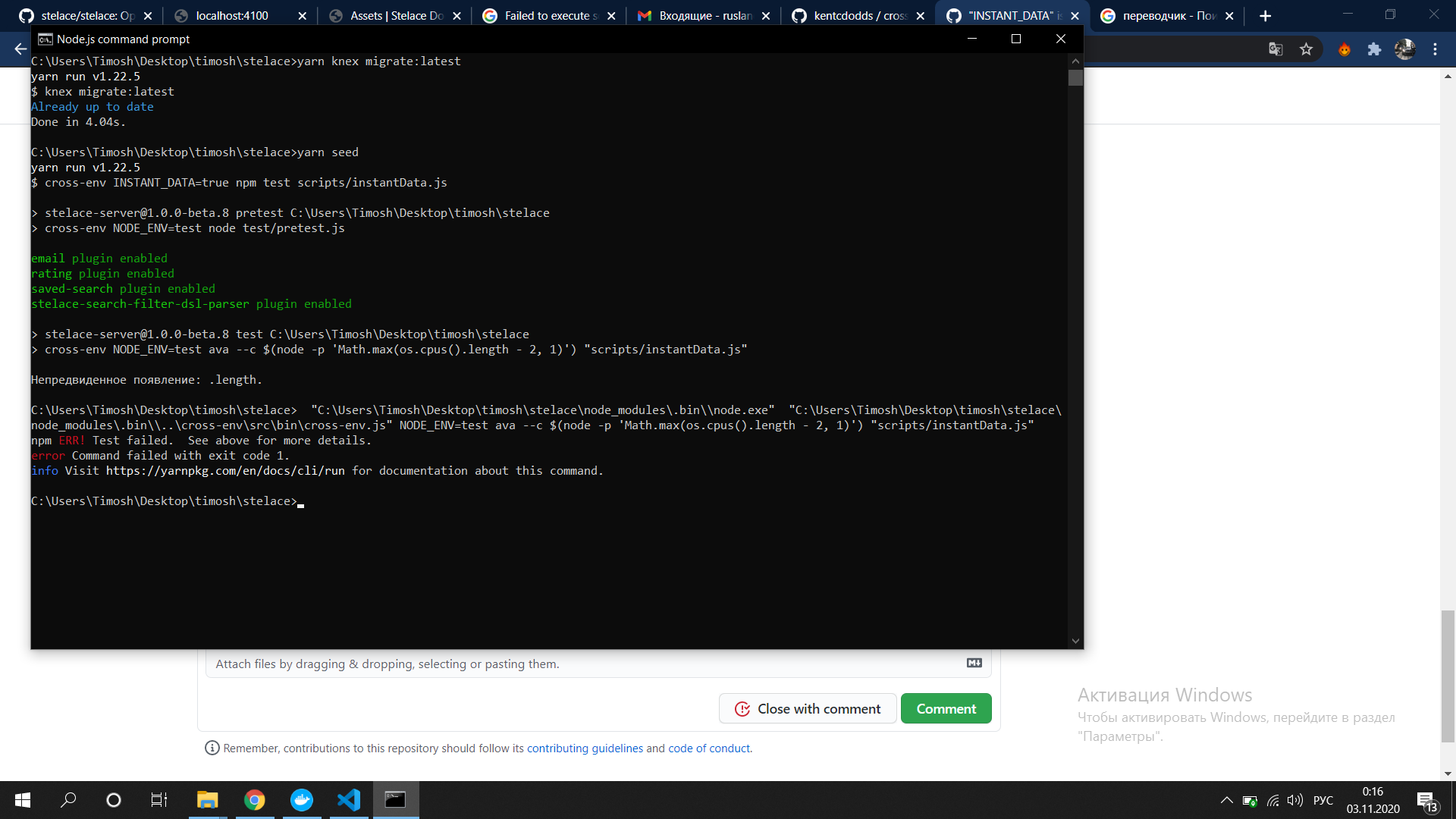Open the Chrome extensions puzzle icon
This screenshot has height=819, width=1456.
coord(1376,49)
